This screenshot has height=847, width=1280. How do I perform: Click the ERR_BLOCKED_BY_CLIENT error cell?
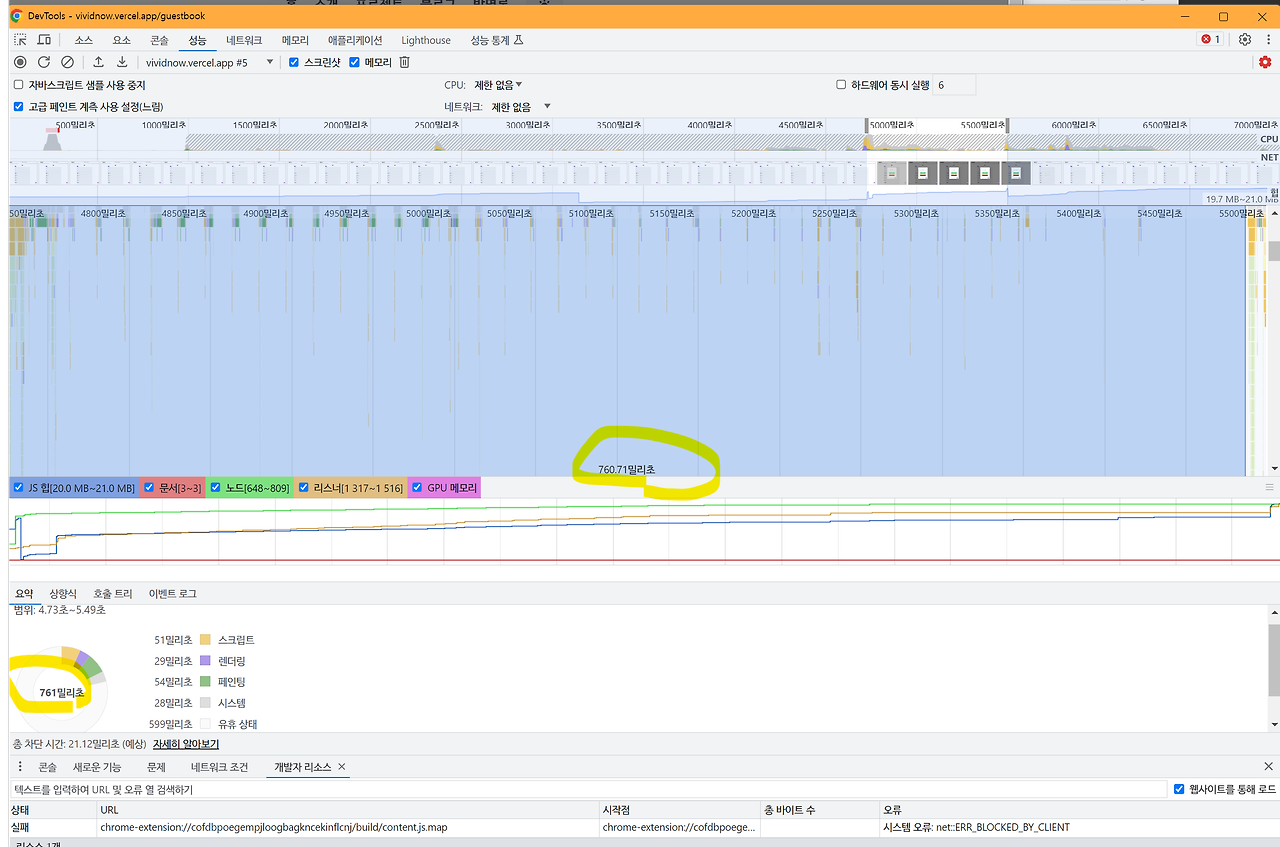(1079, 827)
